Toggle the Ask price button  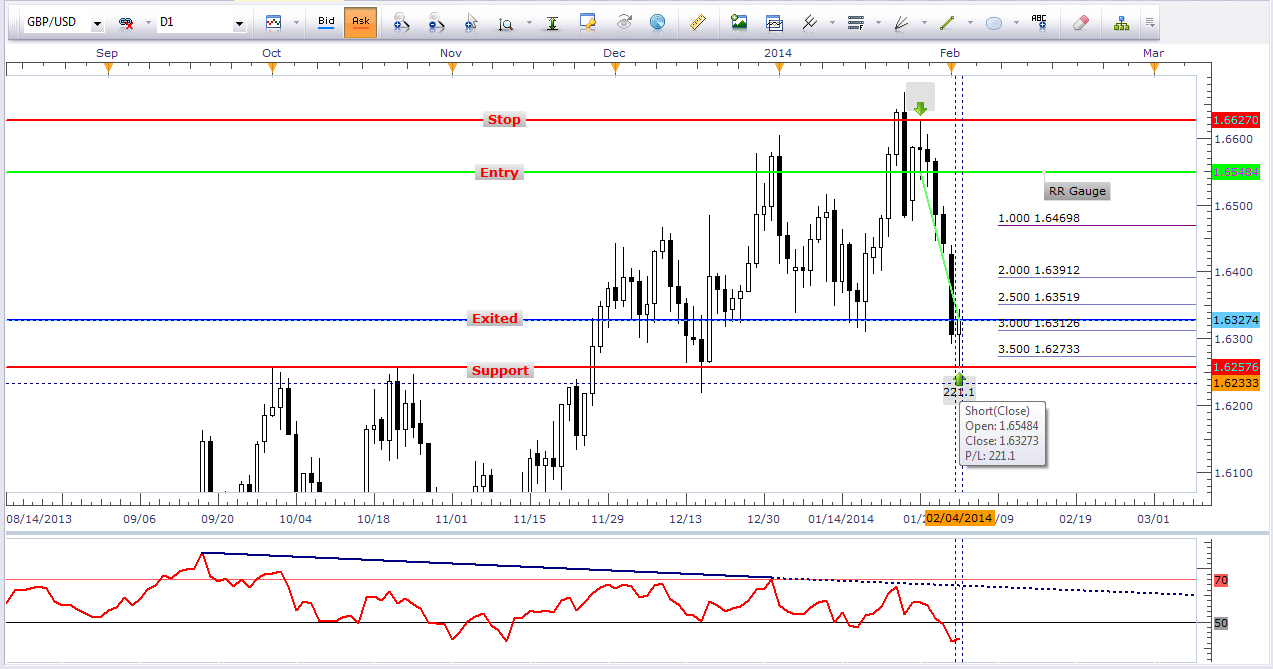point(360,21)
